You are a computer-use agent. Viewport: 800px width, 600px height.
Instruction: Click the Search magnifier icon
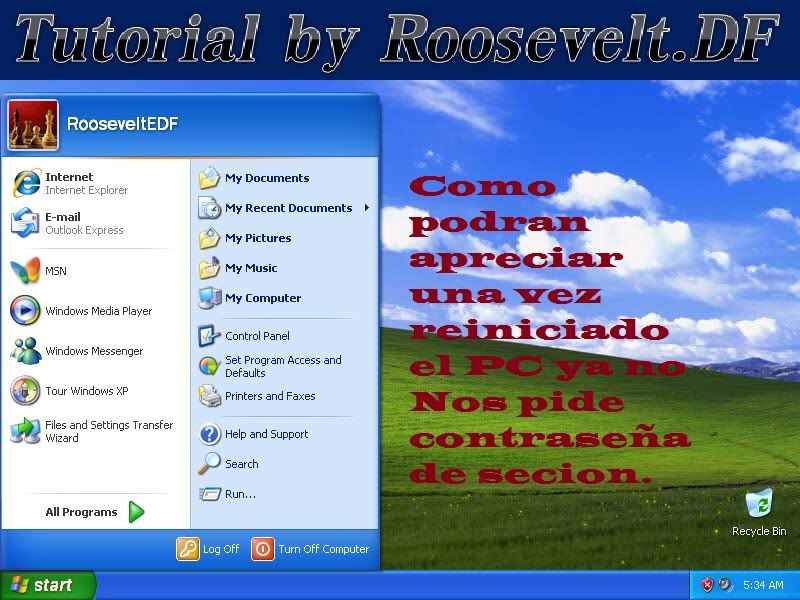click(209, 464)
